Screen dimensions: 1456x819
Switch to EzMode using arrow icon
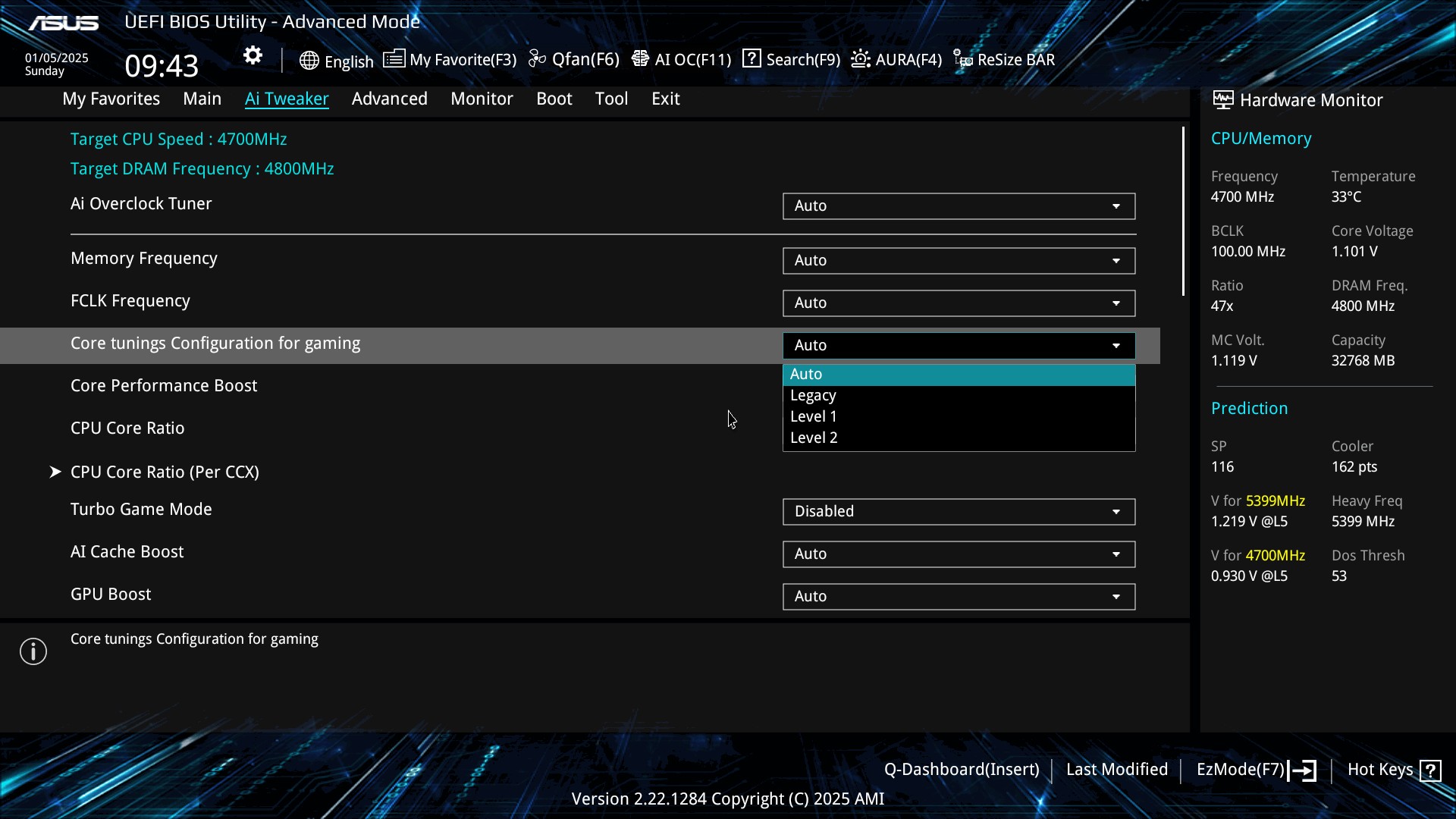[1303, 770]
